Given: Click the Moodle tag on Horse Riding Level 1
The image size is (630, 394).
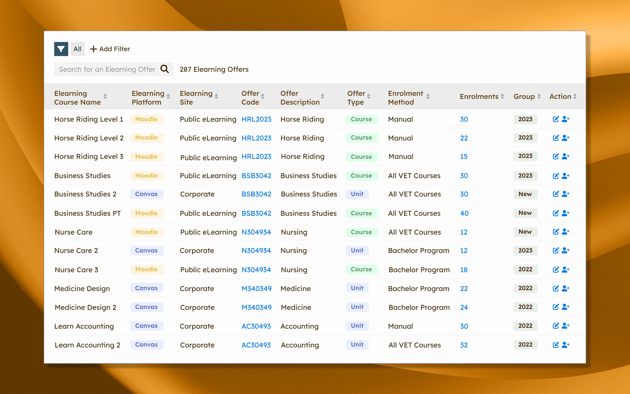Looking at the screenshot, I should [146, 119].
